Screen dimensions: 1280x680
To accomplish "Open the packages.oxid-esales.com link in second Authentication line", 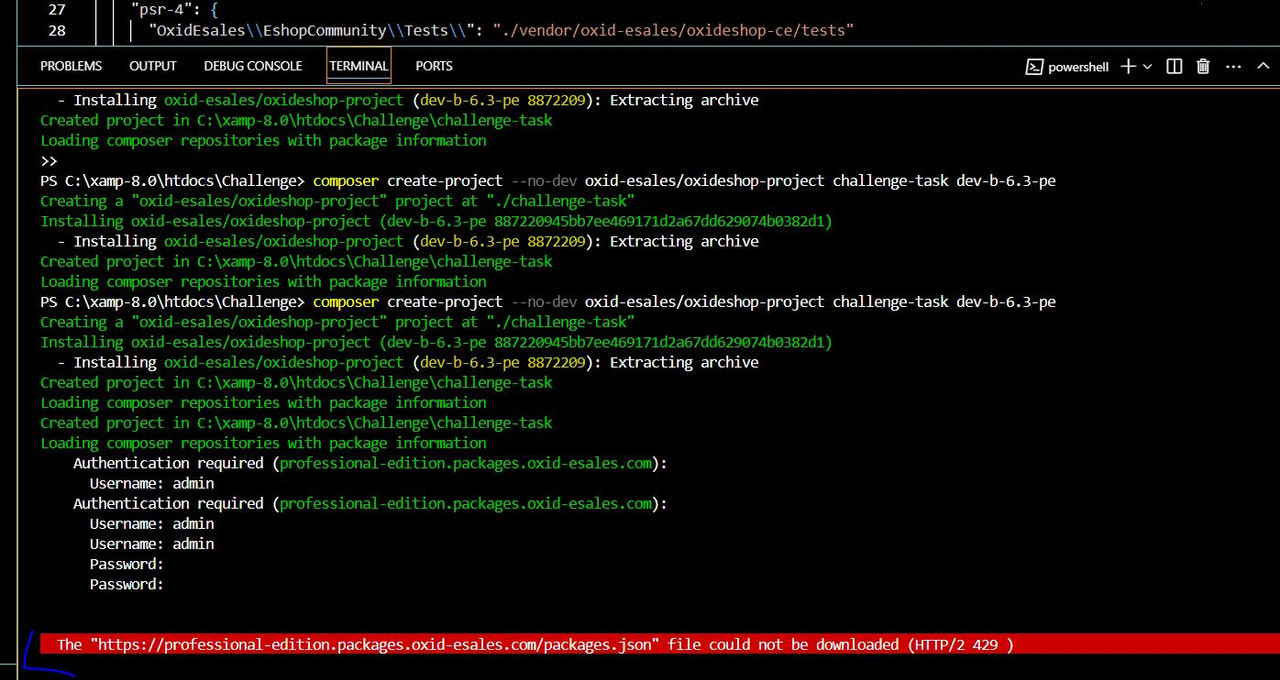I will click(x=466, y=503).
